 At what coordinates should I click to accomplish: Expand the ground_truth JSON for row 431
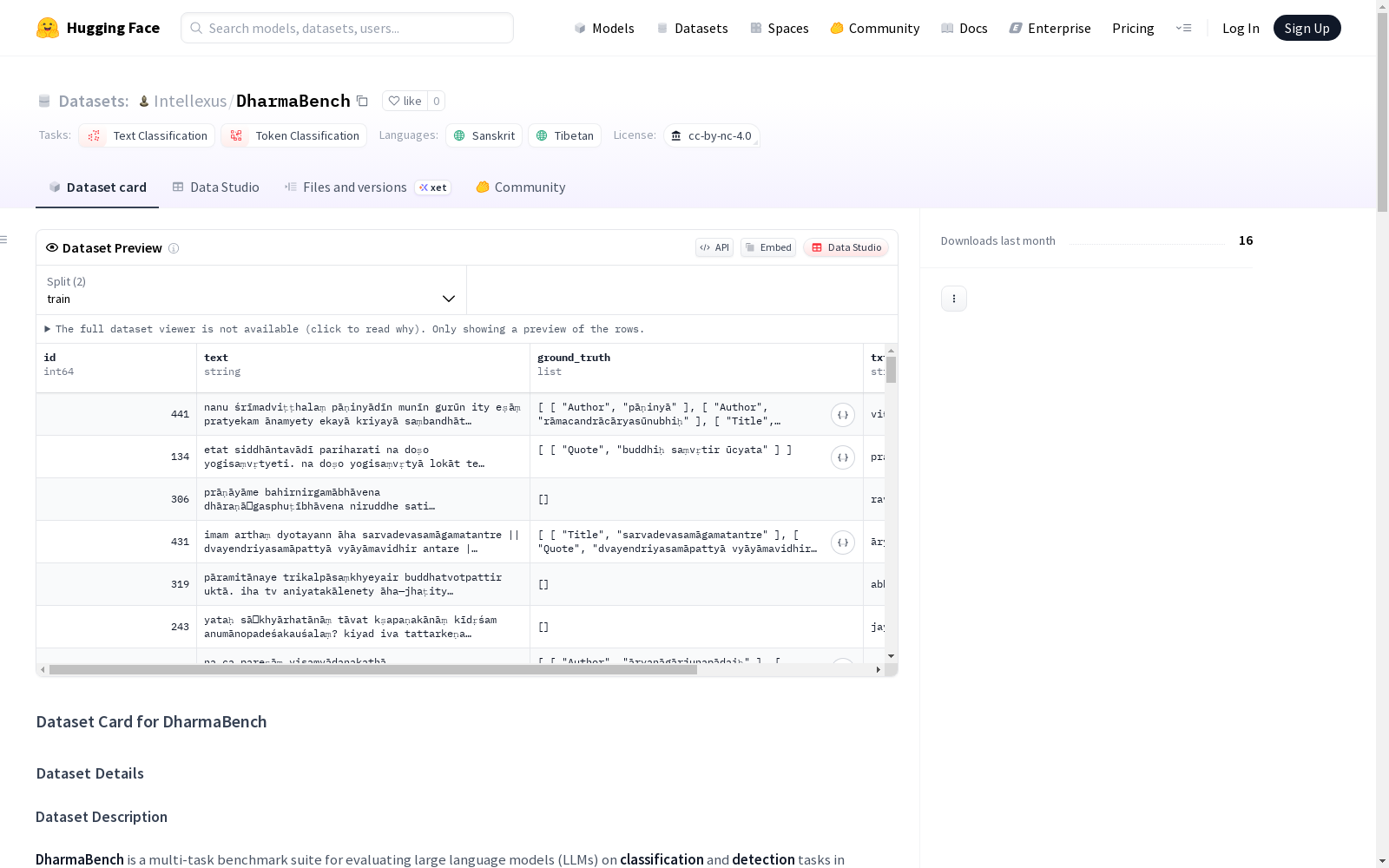tap(843, 542)
